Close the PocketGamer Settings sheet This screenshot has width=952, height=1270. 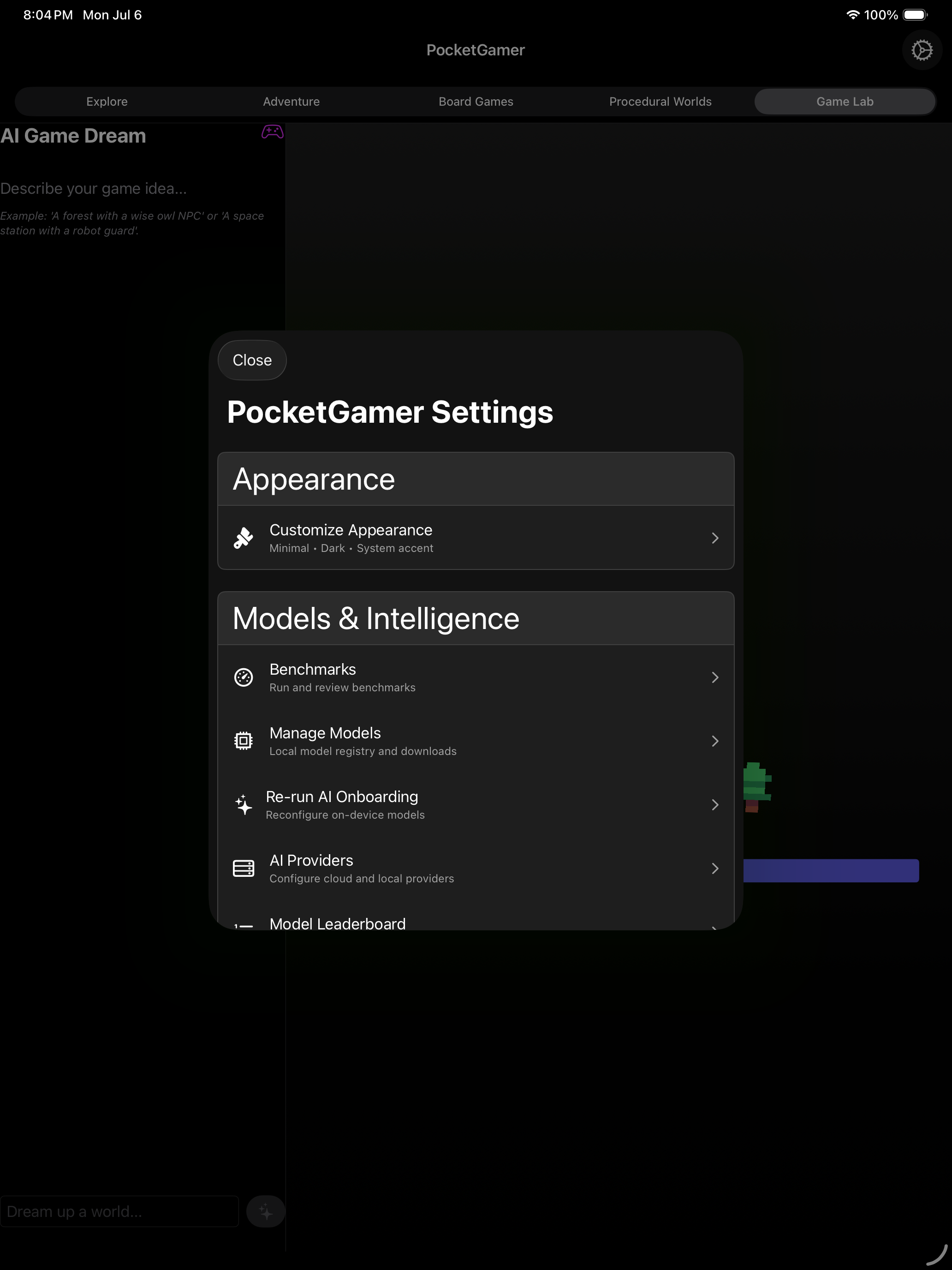pos(252,360)
